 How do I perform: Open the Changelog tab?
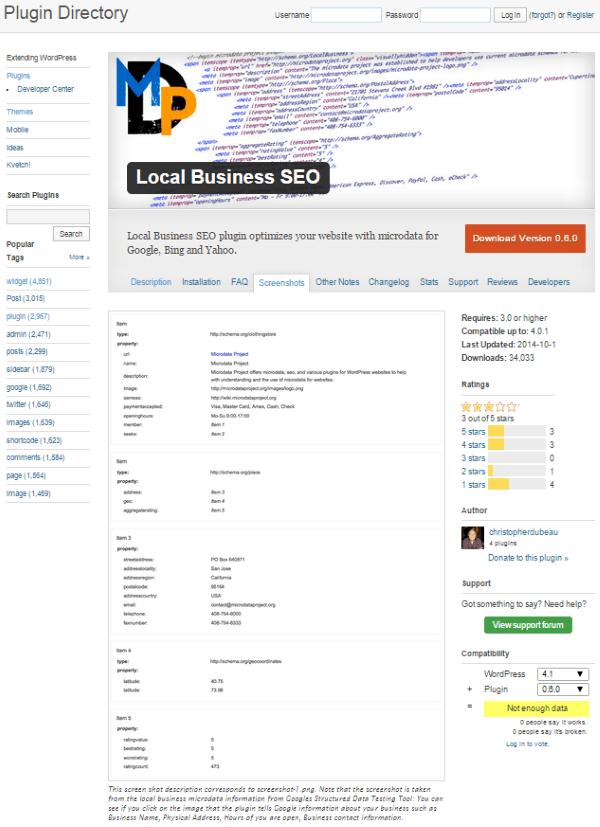pyautogui.click(x=389, y=282)
